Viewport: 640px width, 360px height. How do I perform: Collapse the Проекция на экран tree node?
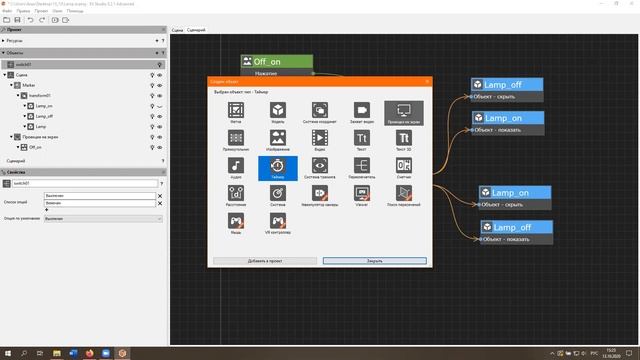coord(11,137)
